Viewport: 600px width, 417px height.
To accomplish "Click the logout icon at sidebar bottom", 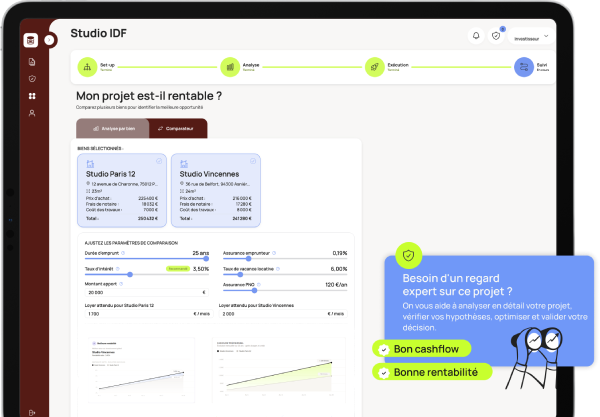I will coord(32,411).
